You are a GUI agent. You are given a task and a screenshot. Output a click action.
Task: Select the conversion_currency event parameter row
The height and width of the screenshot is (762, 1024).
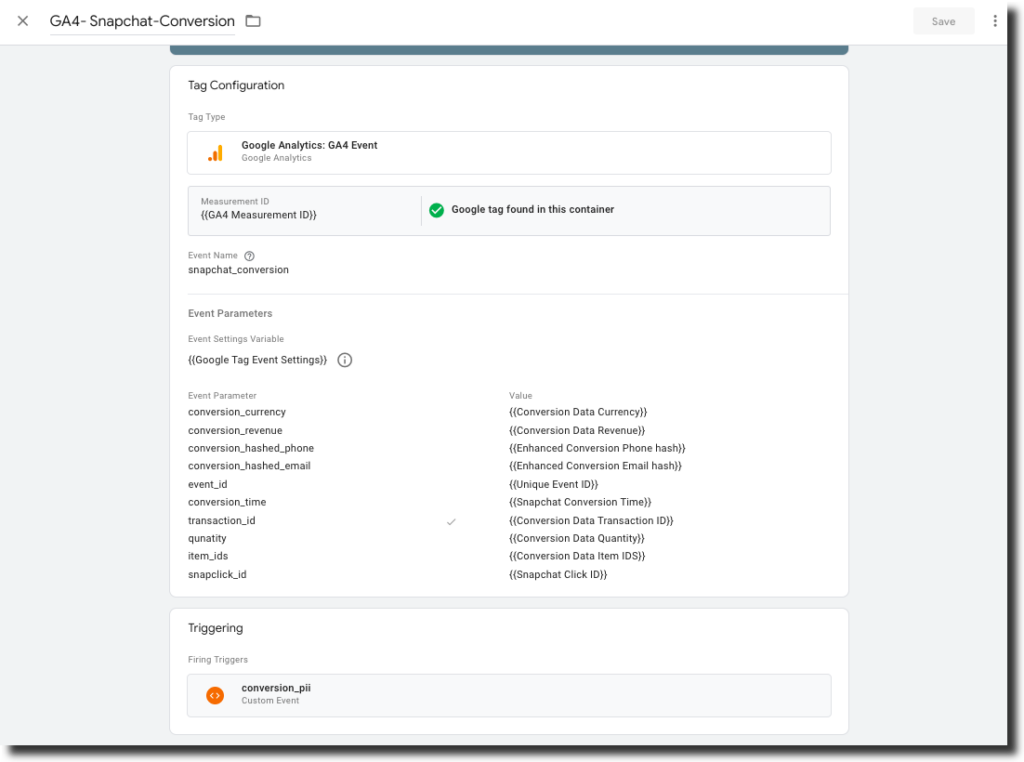[237, 412]
